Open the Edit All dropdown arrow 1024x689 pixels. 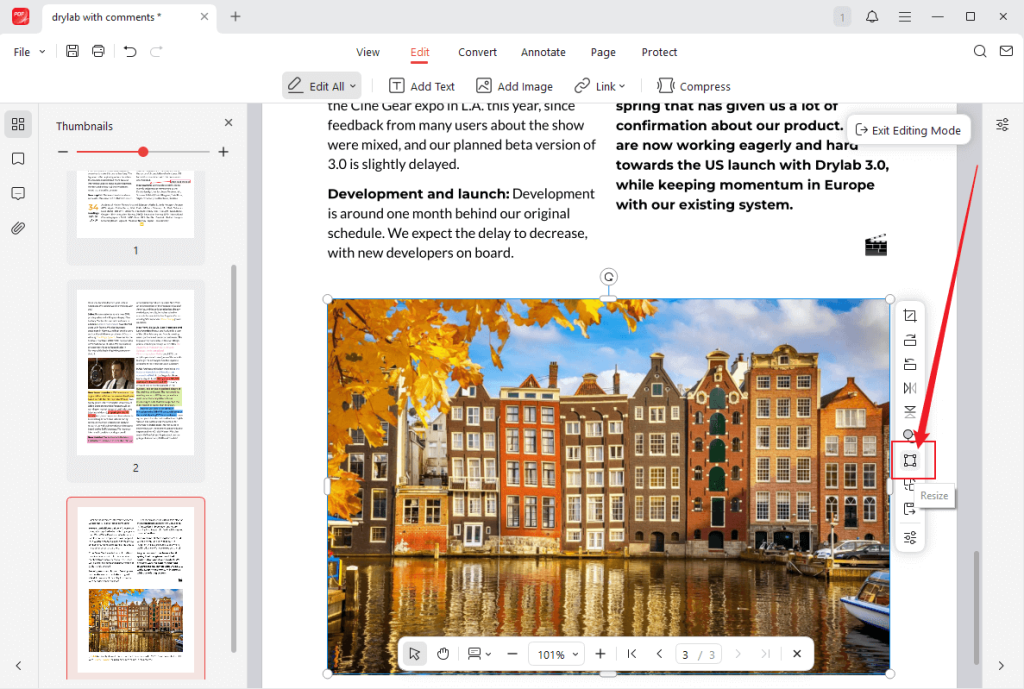(x=350, y=86)
